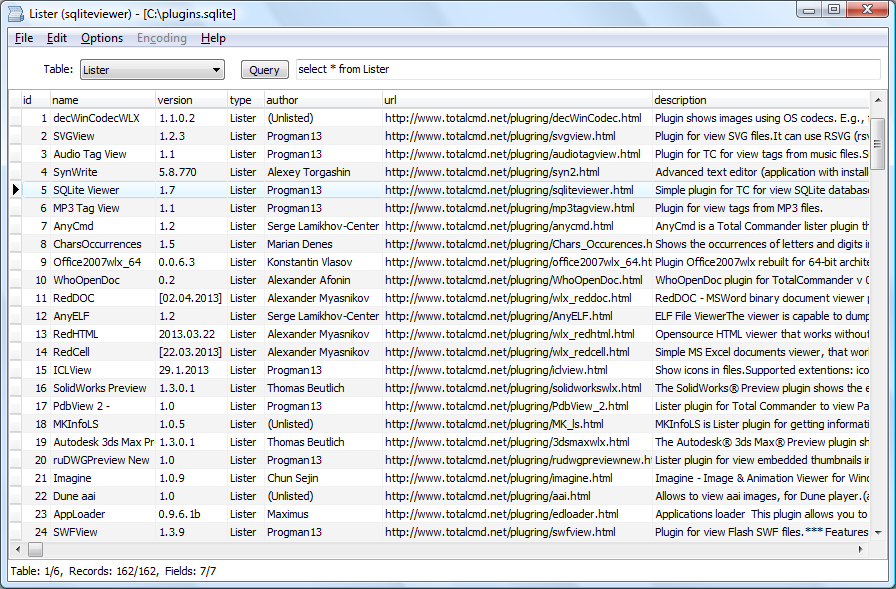This screenshot has height=589, width=896.
Task: Click version cell [02.04.2013]
Action: (x=191, y=298)
